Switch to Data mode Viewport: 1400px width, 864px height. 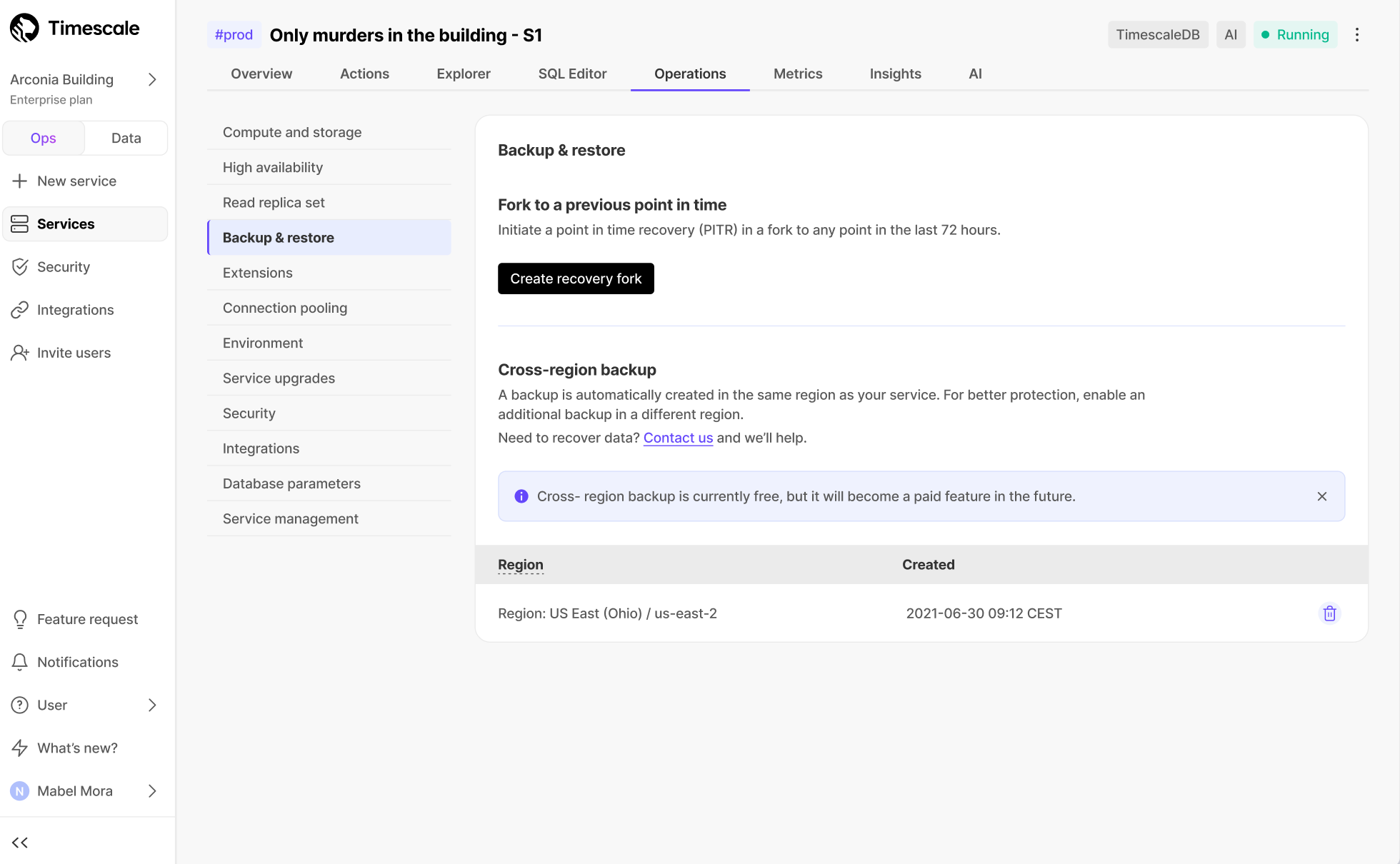coord(126,139)
